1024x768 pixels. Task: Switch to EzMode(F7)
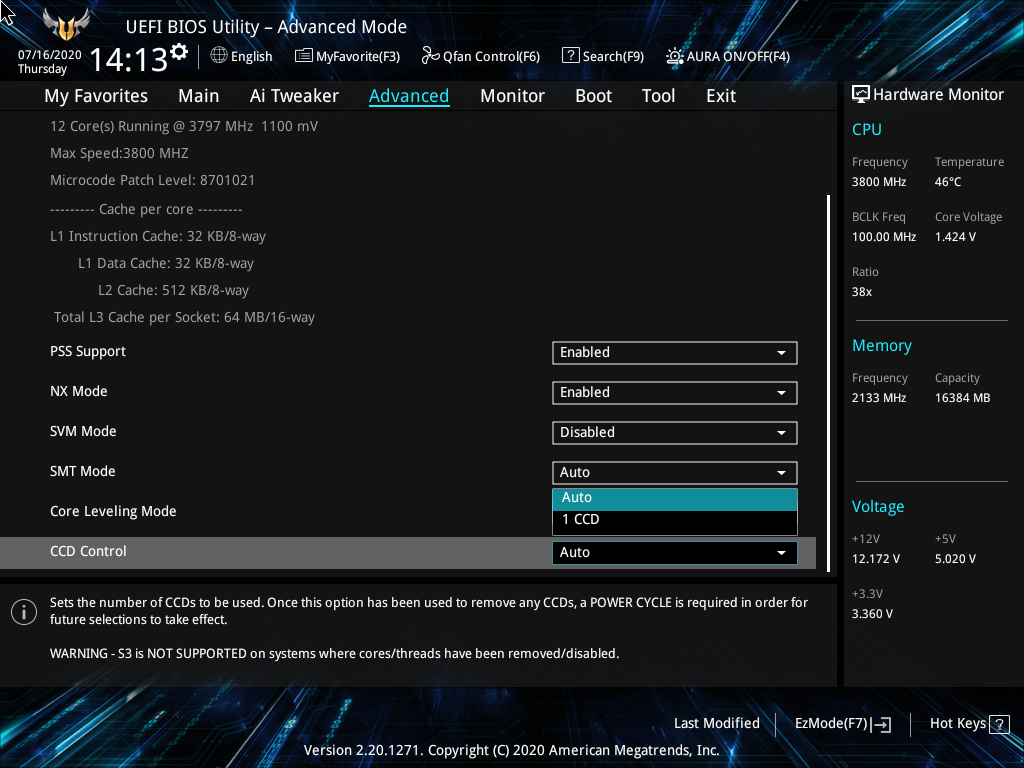831,724
